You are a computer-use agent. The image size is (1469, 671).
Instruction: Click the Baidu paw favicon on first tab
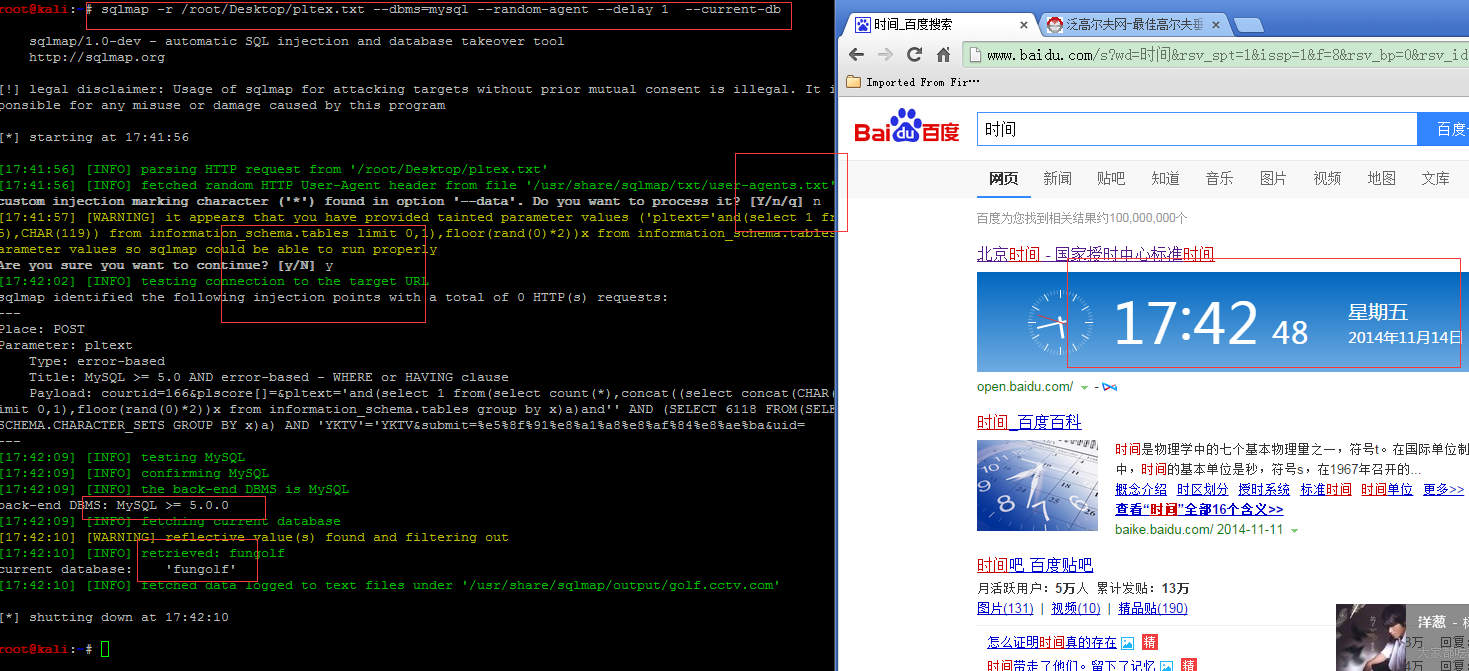pos(862,24)
